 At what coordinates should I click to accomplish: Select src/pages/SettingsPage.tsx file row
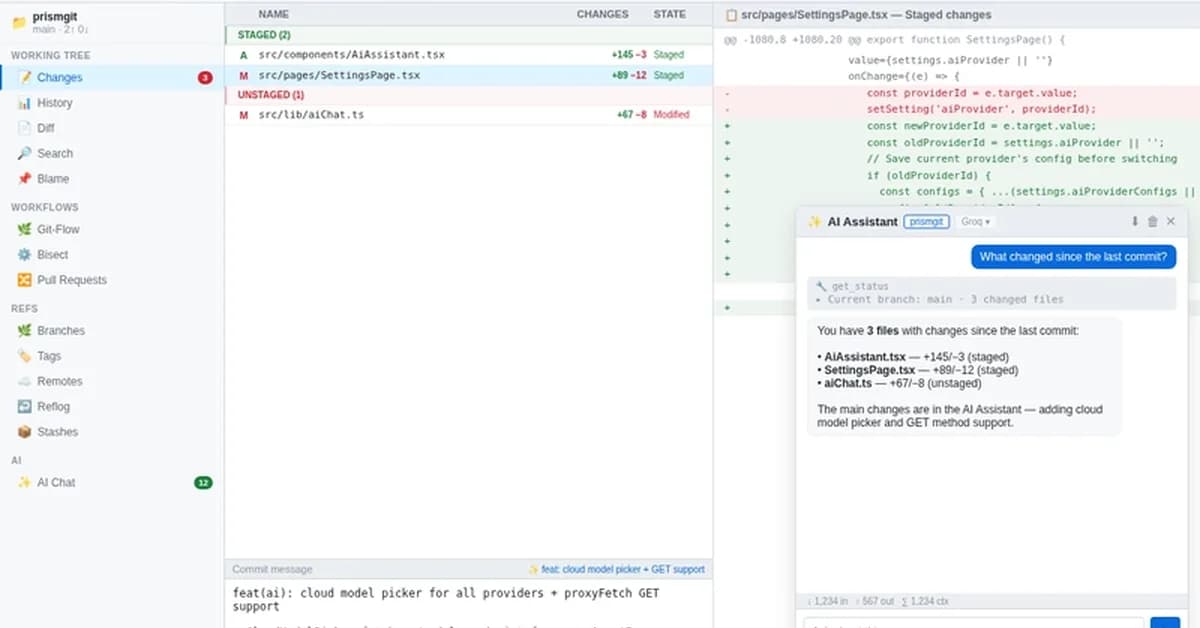pos(468,75)
